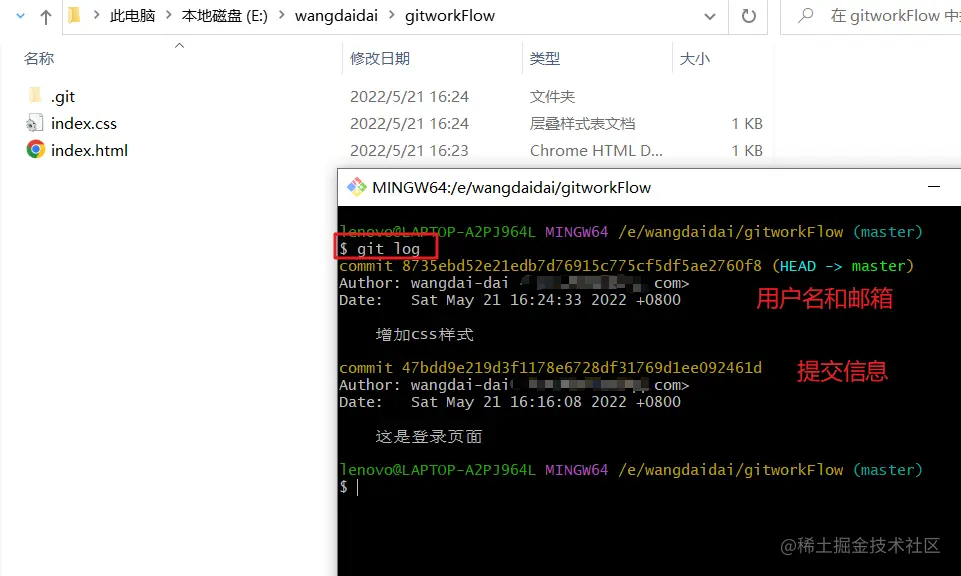Sort files by the 类型 column header
This screenshot has height=576, width=961.
[545, 59]
